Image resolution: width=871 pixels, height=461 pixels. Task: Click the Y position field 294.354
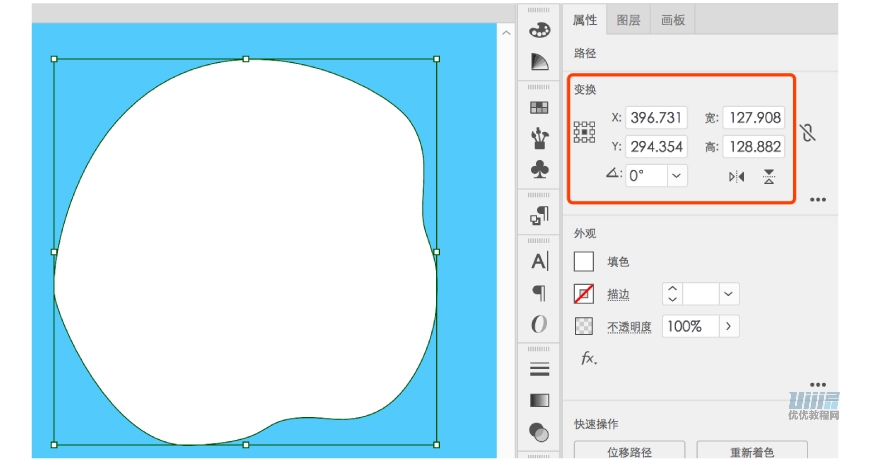656,147
